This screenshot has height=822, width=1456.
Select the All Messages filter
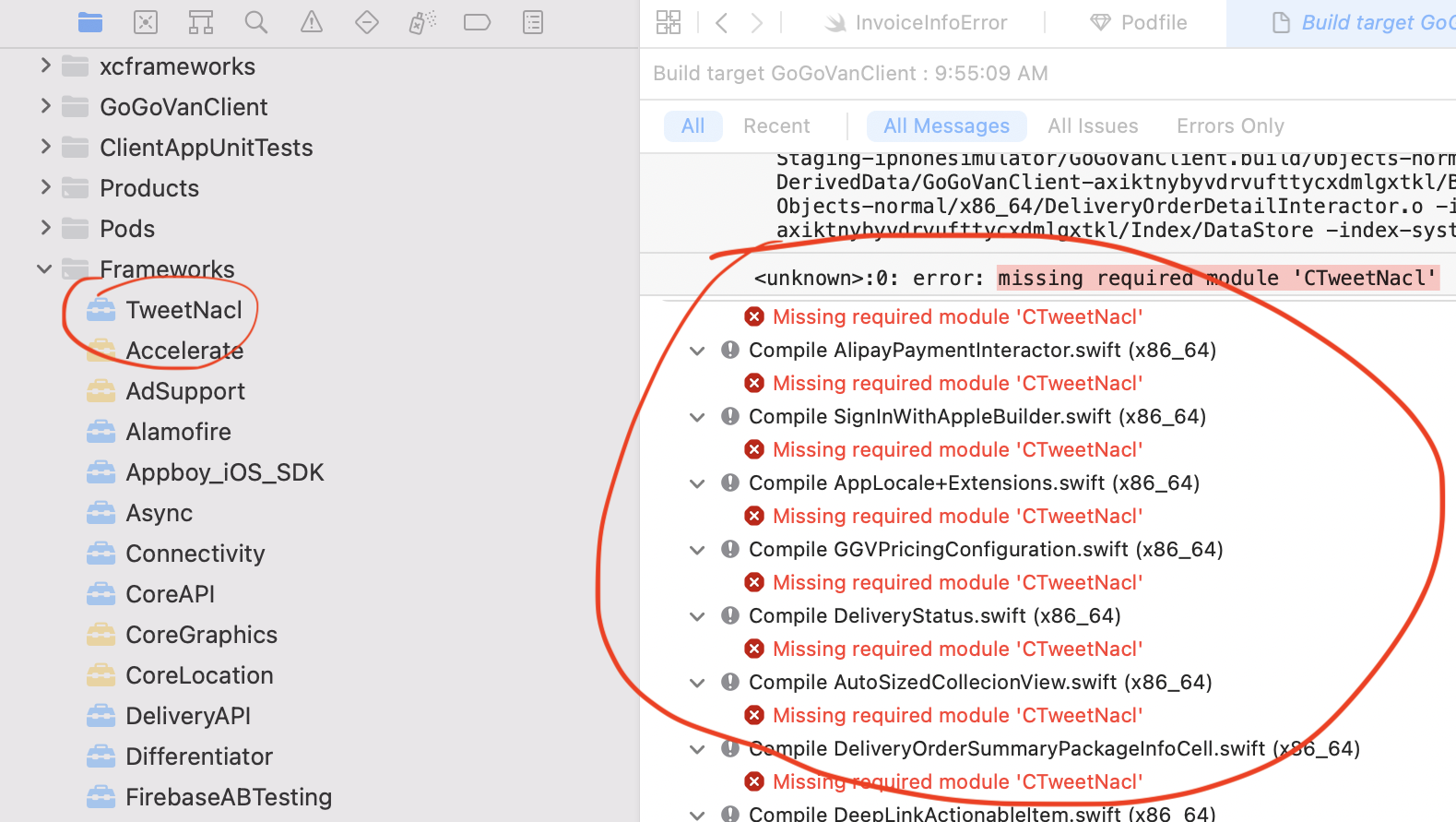[x=947, y=126]
